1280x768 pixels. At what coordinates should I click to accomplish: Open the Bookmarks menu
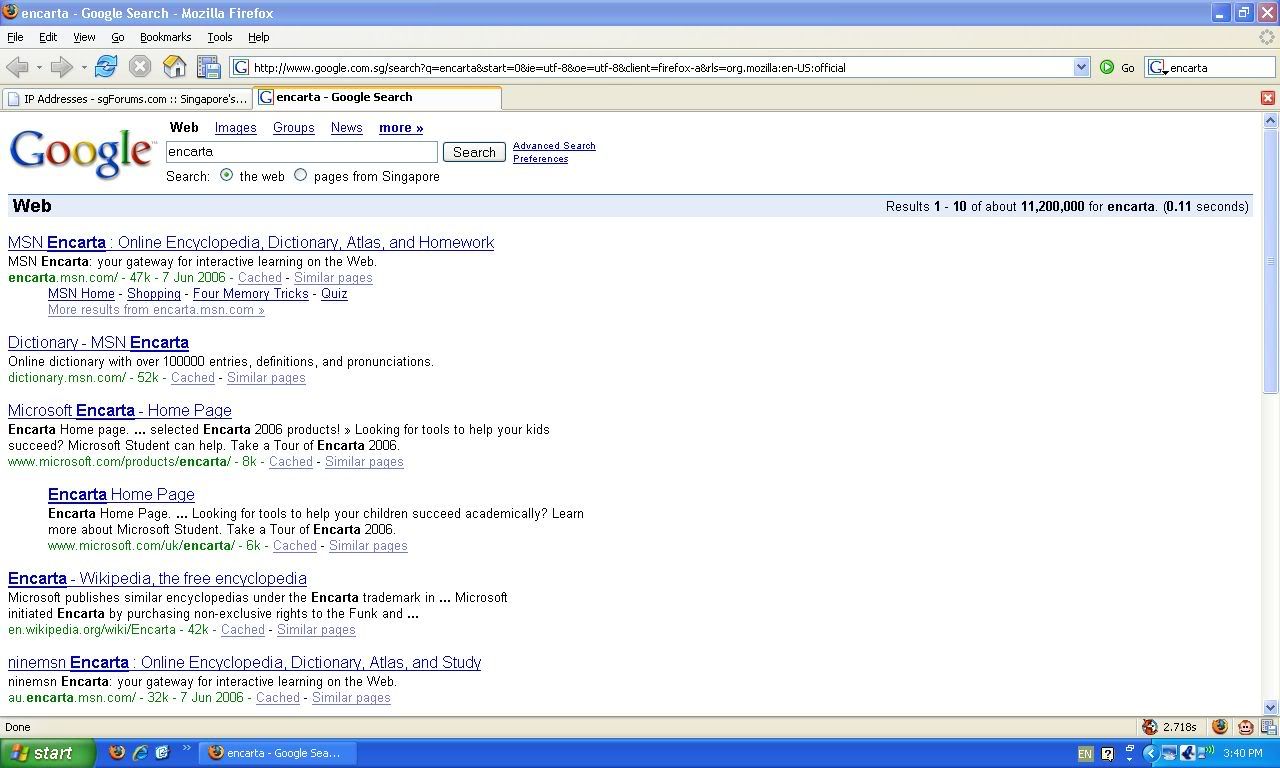pyautogui.click(x=165, y=37)
